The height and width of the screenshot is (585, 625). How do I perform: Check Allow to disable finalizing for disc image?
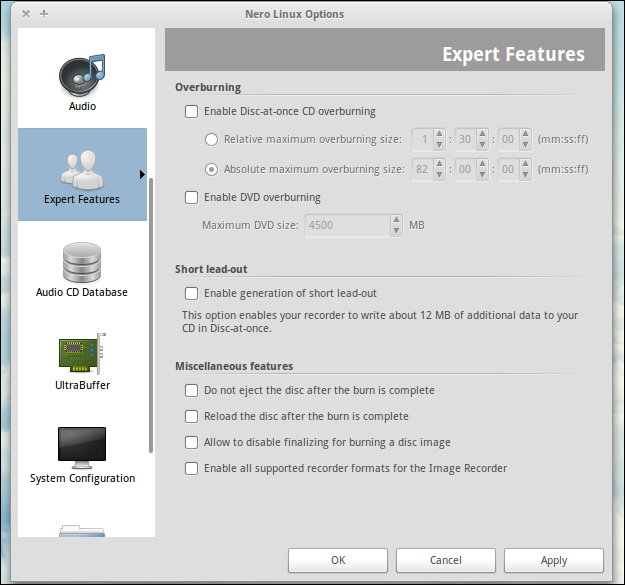tap(191, 442)
